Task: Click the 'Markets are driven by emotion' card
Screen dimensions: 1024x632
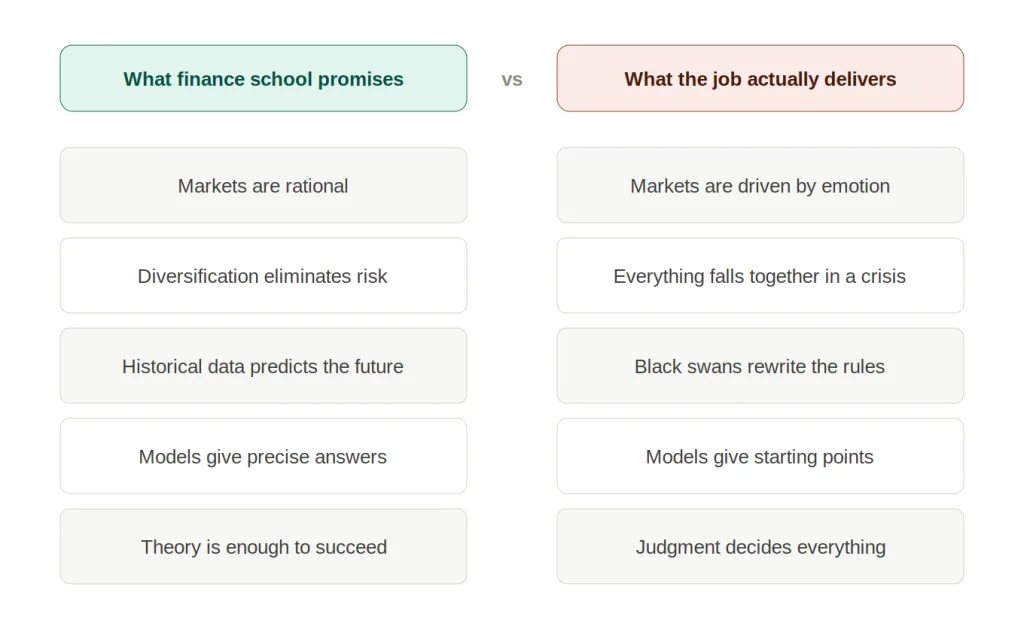Action: pyautogui.click(x=760, y=185)
